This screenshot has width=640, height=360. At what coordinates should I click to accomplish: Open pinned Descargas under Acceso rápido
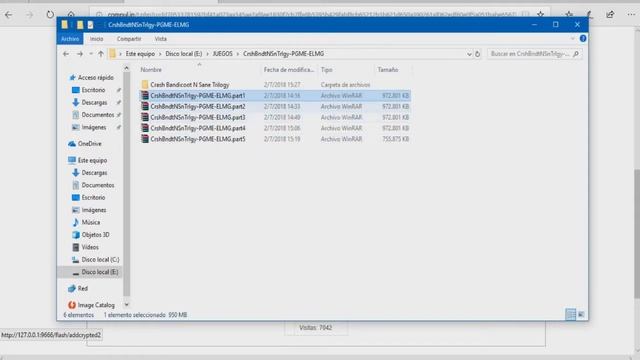tap(94, 102)
